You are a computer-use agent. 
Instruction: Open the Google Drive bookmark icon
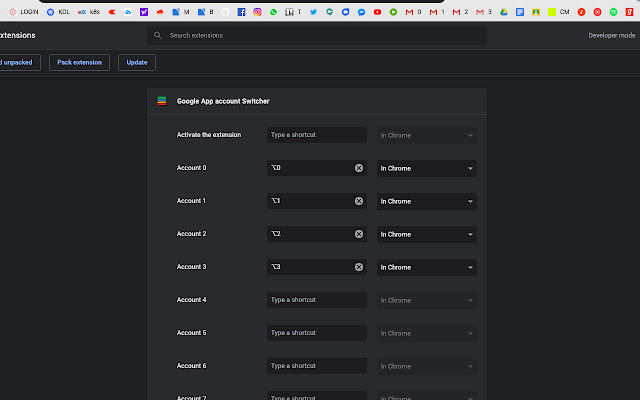(x=504, y=12)
